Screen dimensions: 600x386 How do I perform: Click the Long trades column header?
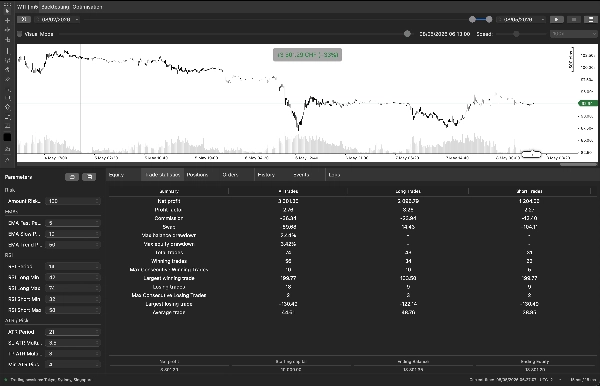pyautogui.click(x=408, y=191)
